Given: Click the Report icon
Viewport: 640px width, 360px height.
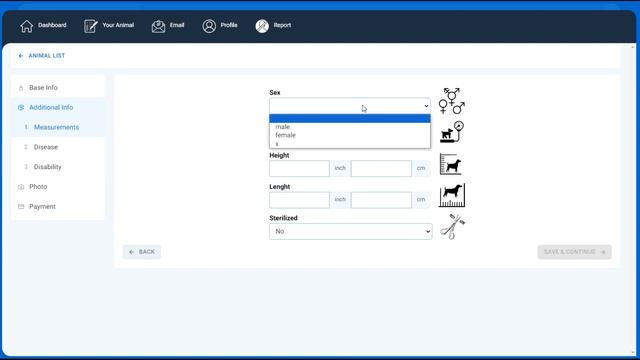Looking at the screenshot, I should (x=262, y=26).
